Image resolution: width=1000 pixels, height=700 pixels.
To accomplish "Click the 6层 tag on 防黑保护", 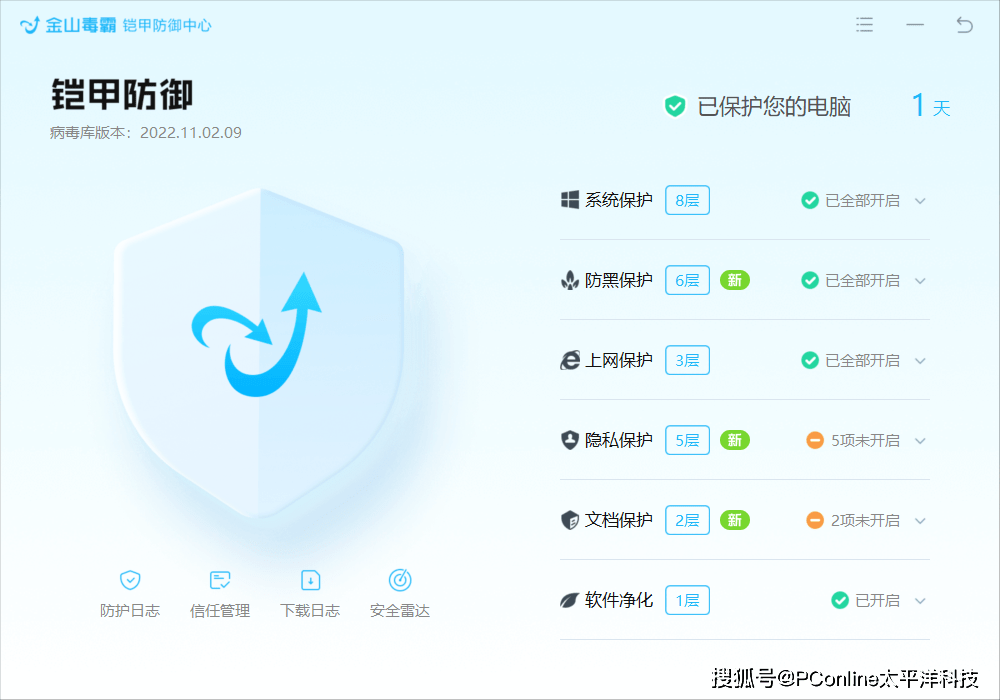I will coord(688,280).
